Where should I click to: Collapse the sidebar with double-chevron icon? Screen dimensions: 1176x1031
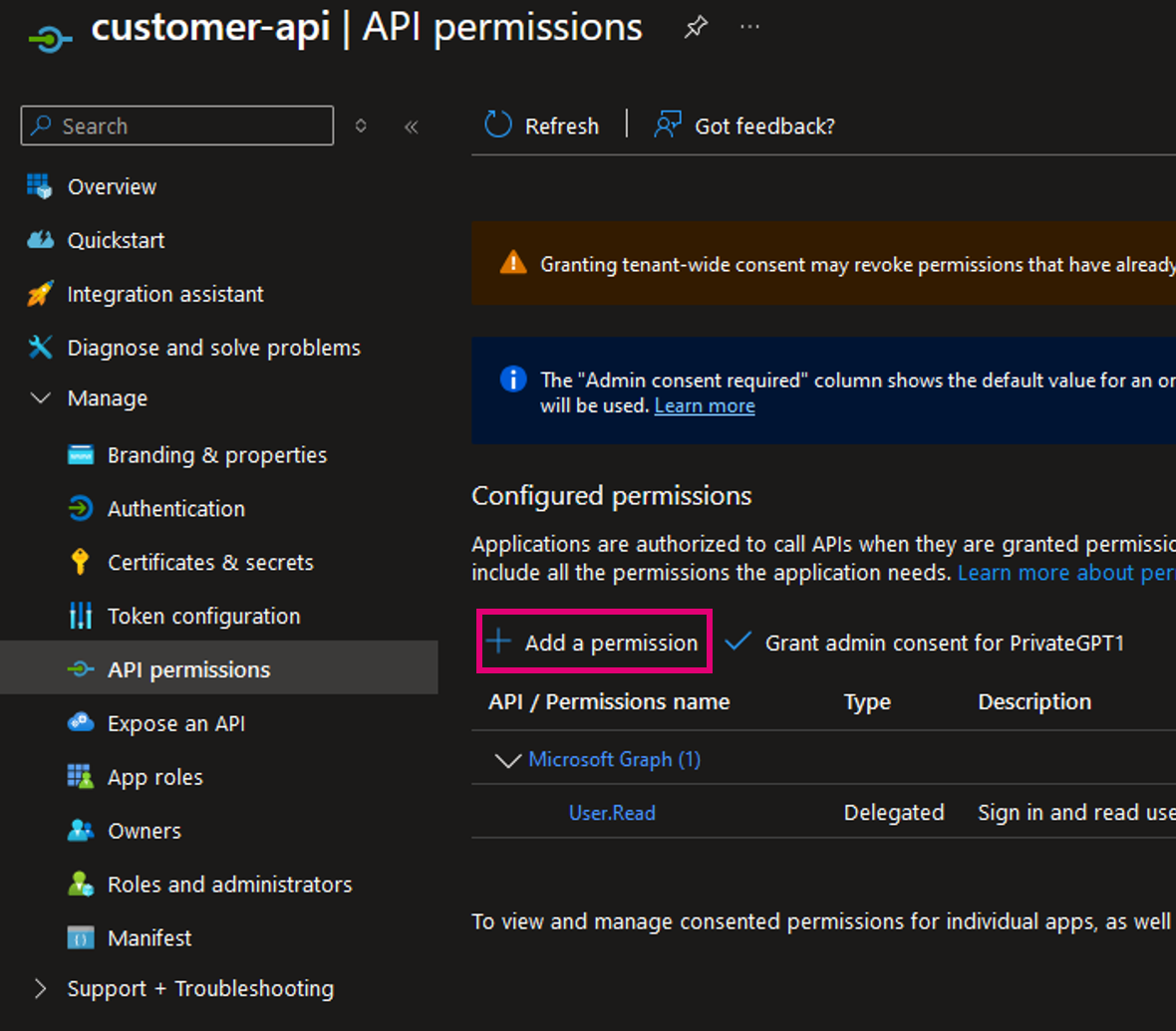[x=411, y=127]
